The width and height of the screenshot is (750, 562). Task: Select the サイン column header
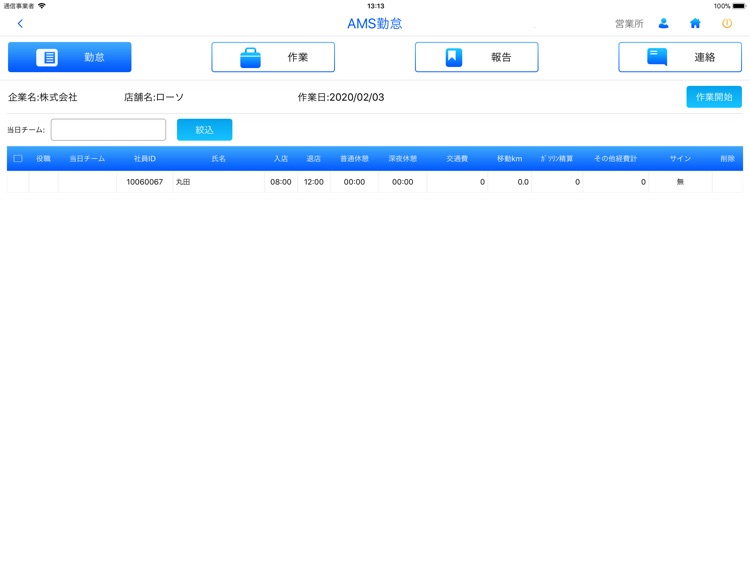click(680, 158)
